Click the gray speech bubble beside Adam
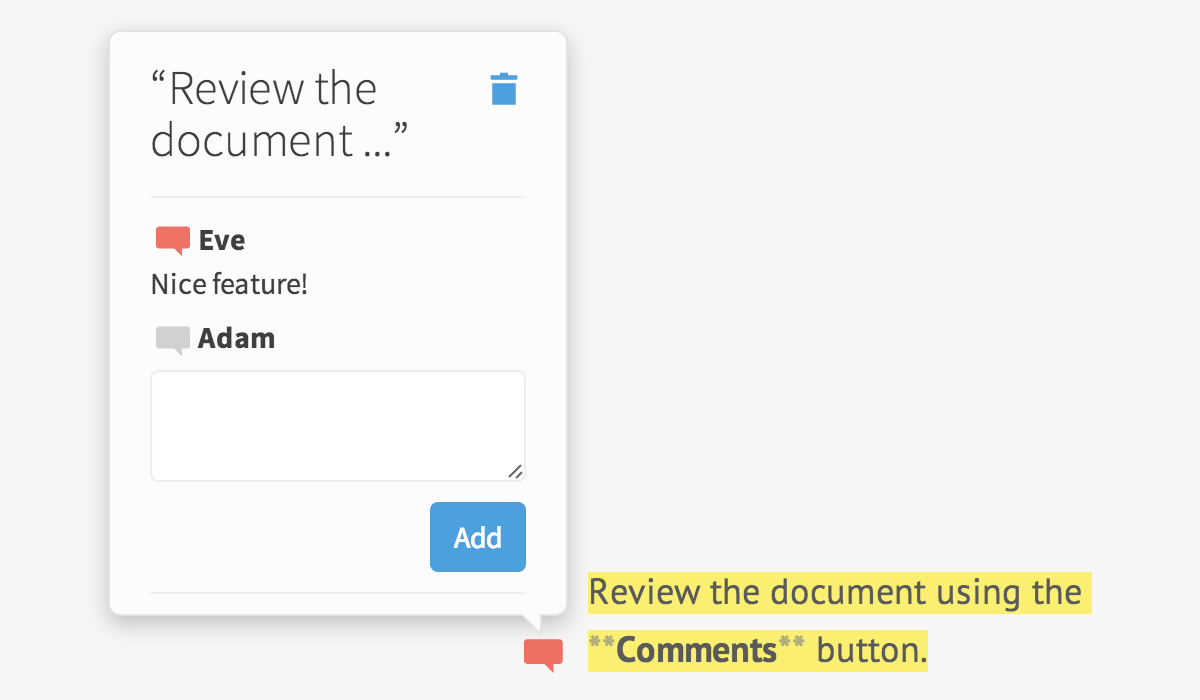The height and width of the screenshot is (700, 1200). (172, 339)
